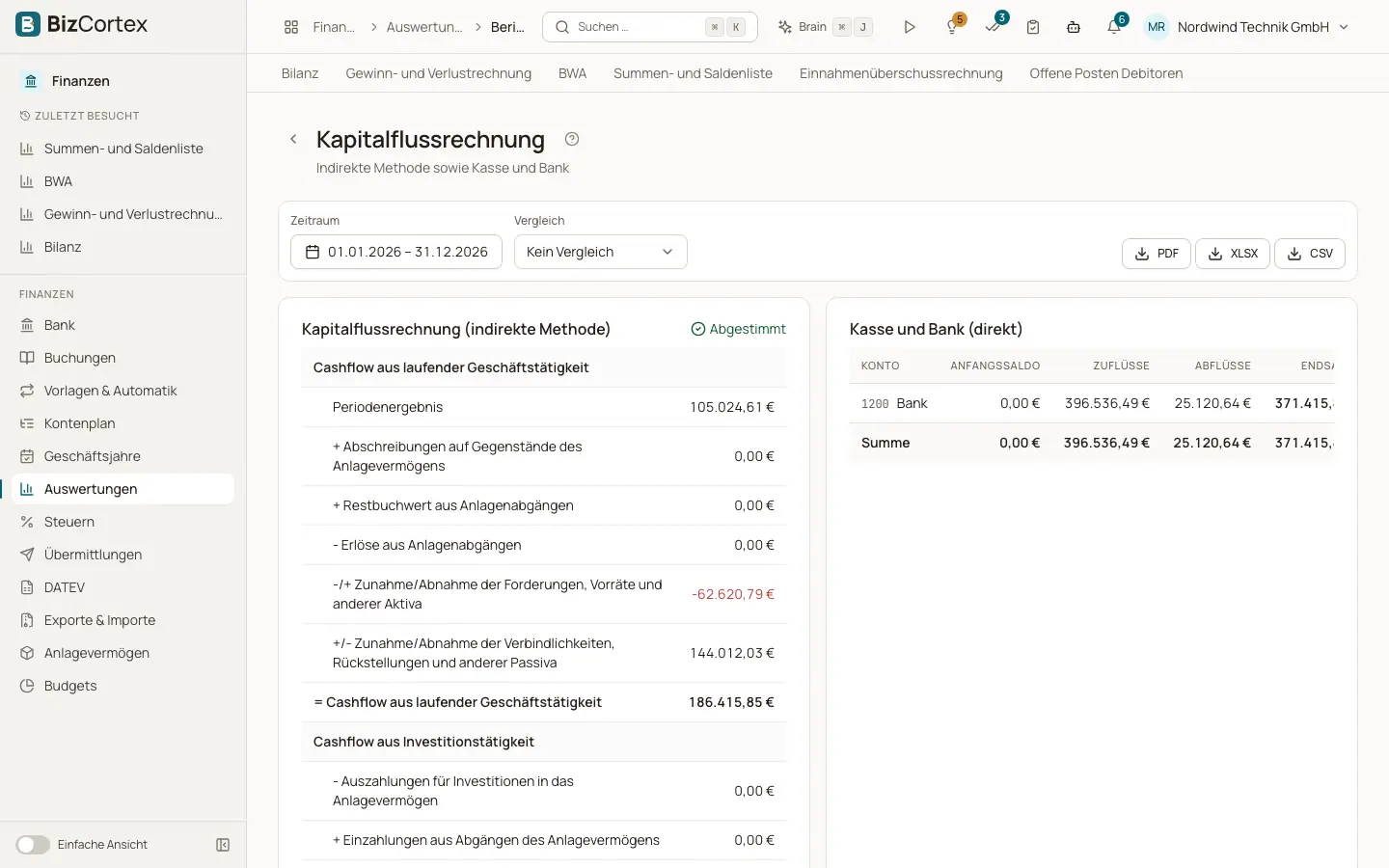This screenshot has width=1389, height=868.
Task: Click the Auswertungen breadcrumb item
Action: [424, 27]
